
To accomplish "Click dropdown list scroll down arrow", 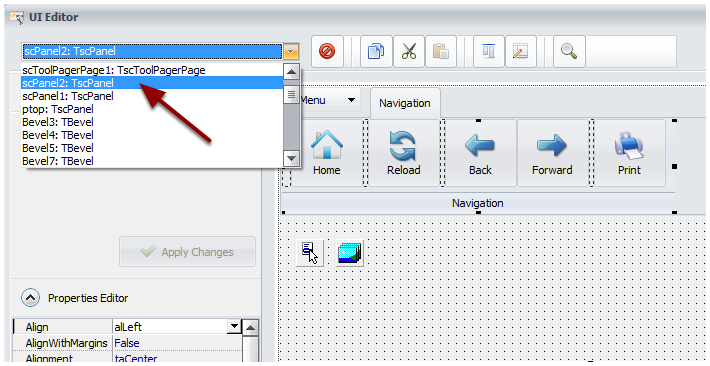I will tap(291, 159).
